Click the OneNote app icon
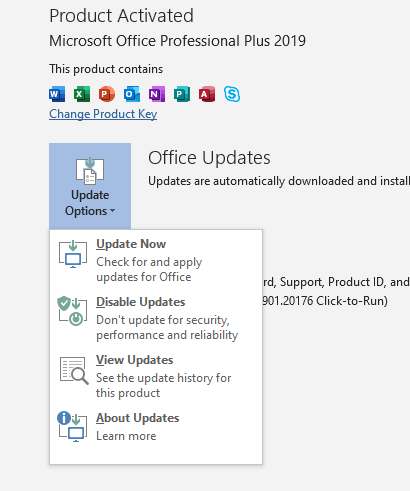The height and width of the screenshot is (491, 410). (x=157, y=94)
